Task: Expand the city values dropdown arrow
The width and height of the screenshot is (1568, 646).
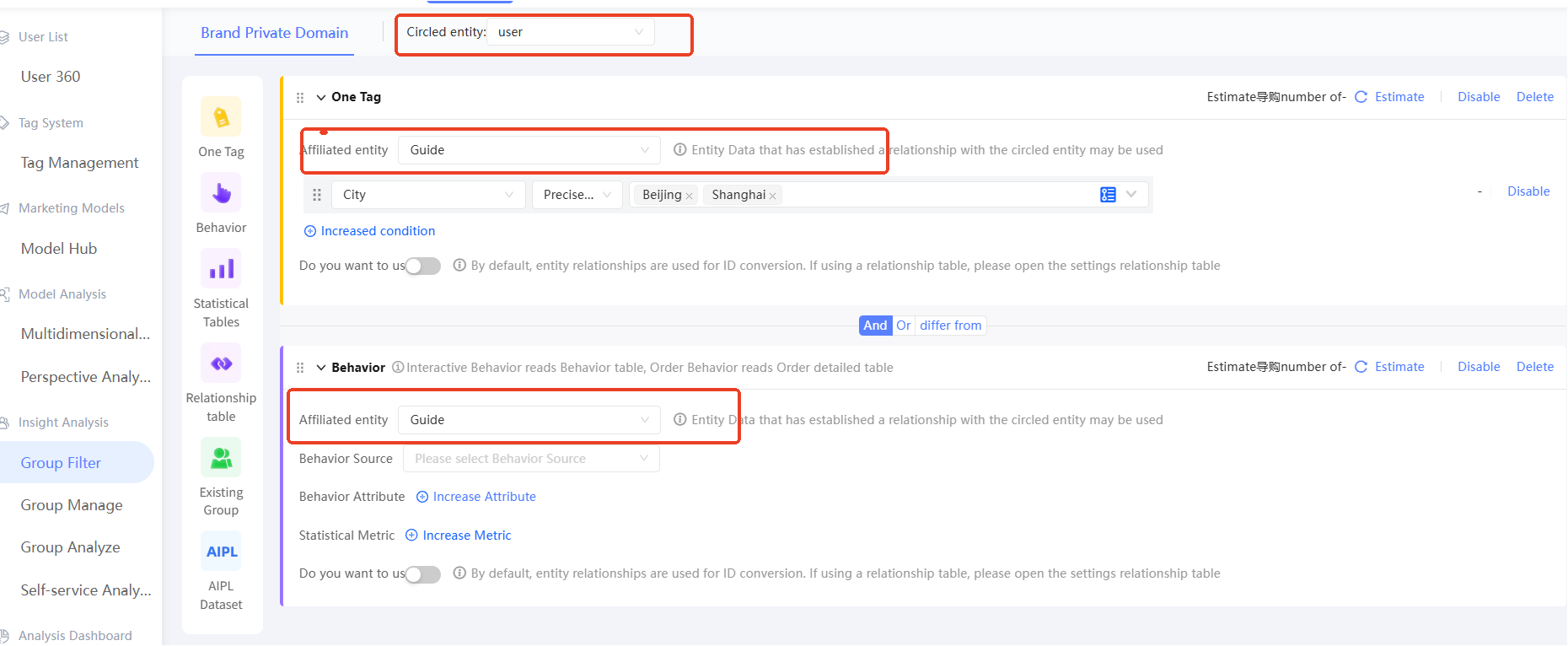Action: 1131,194
